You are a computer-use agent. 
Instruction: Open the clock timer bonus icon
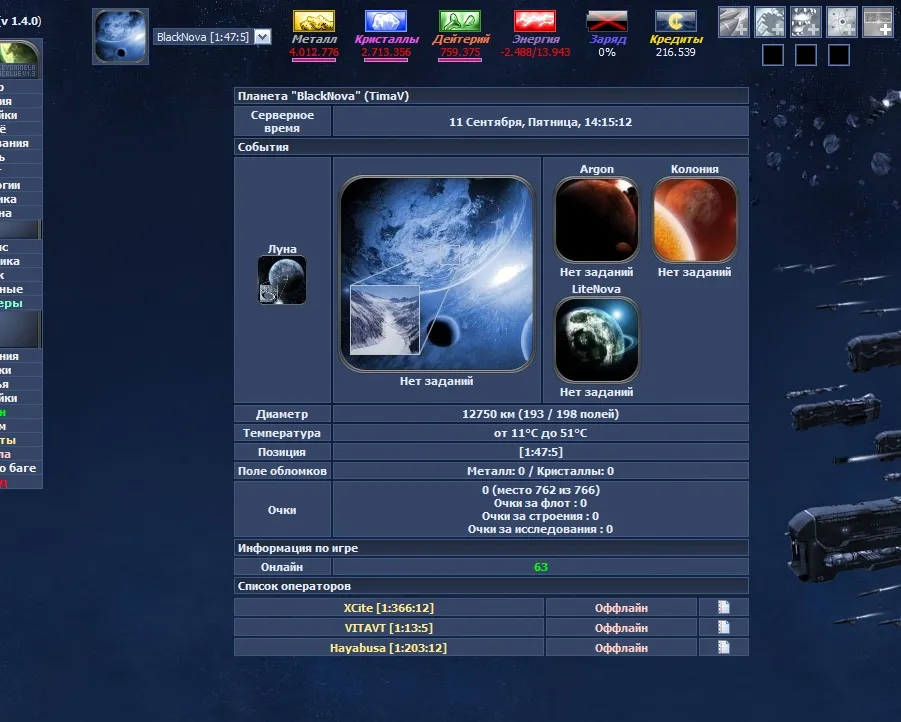(x=878, y=22)
